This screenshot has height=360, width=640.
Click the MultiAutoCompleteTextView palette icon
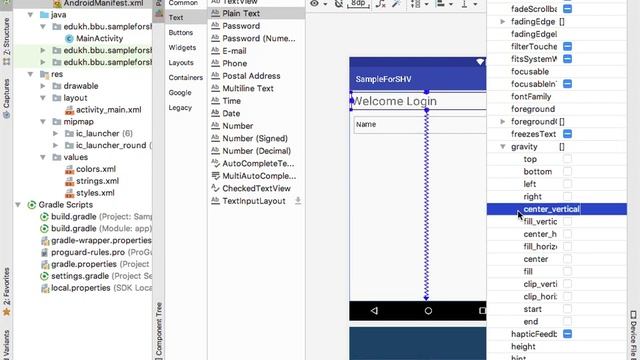click(215, 176)
